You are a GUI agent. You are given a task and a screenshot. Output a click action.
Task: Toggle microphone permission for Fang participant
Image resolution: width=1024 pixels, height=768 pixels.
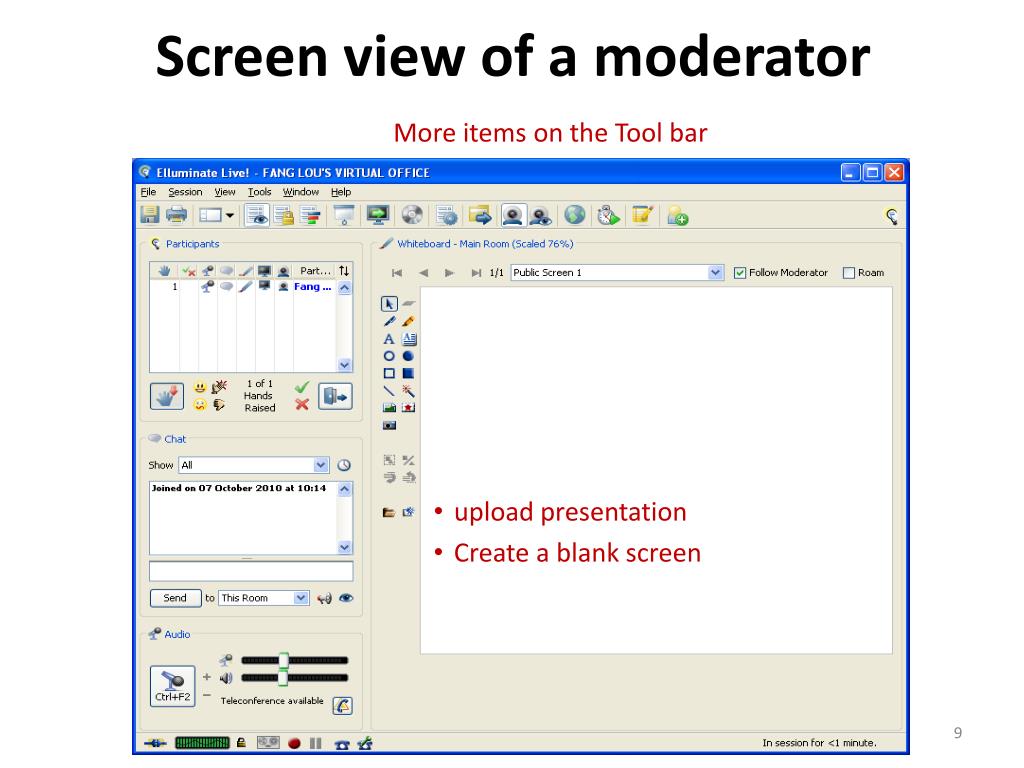coord(208,287)
